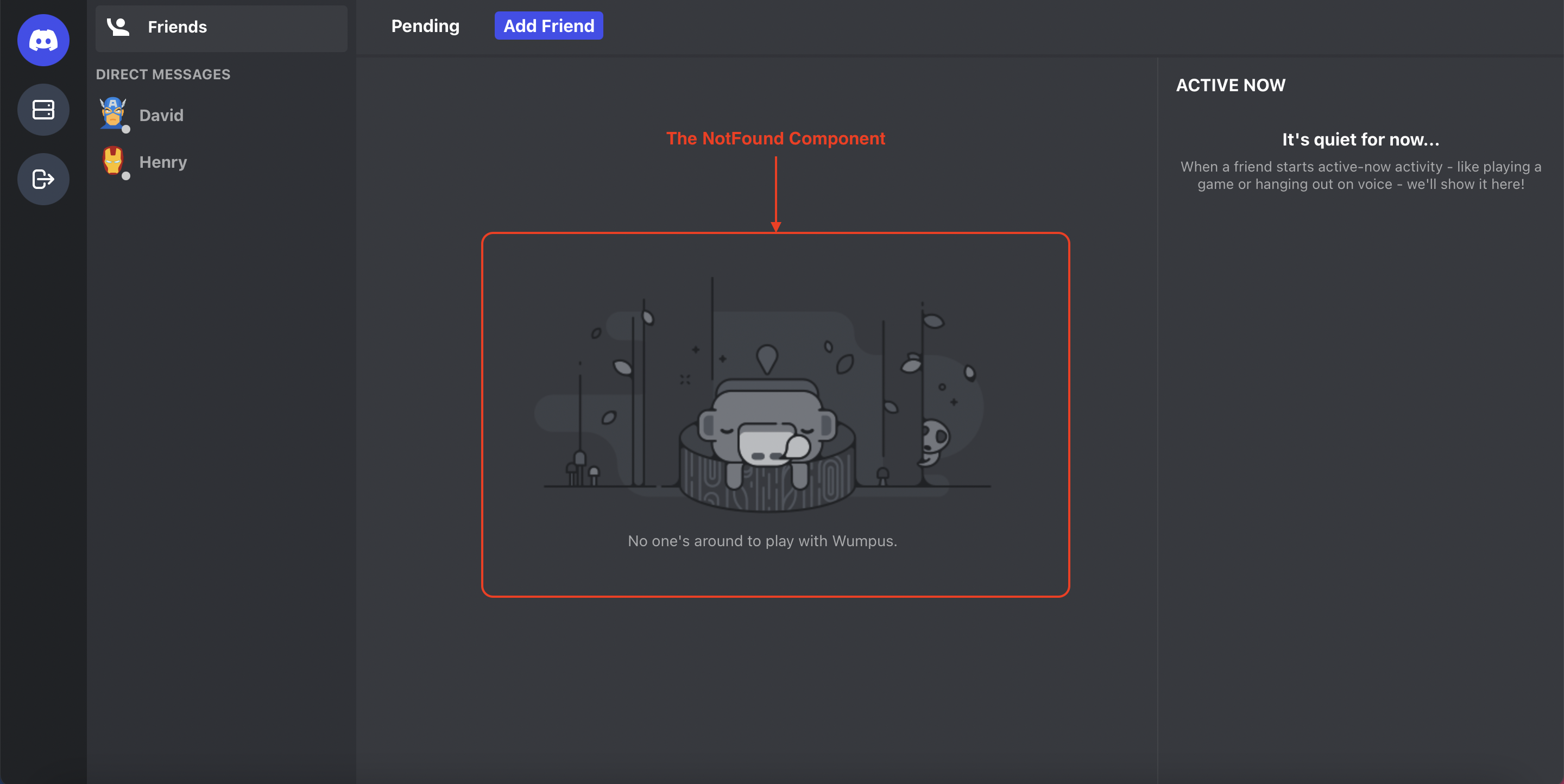Open the Discord home icon
Screen dimensions: 1564x784
(43, 40)
